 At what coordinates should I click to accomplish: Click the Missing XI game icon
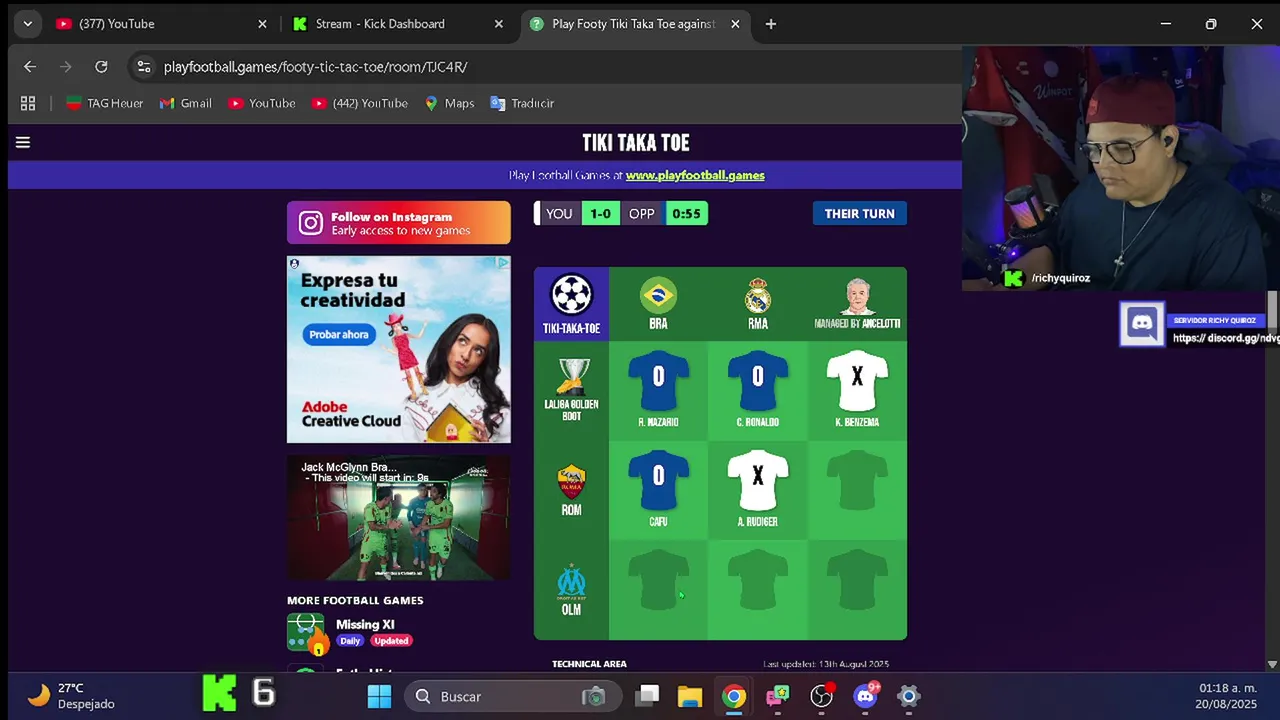point(306,633)
